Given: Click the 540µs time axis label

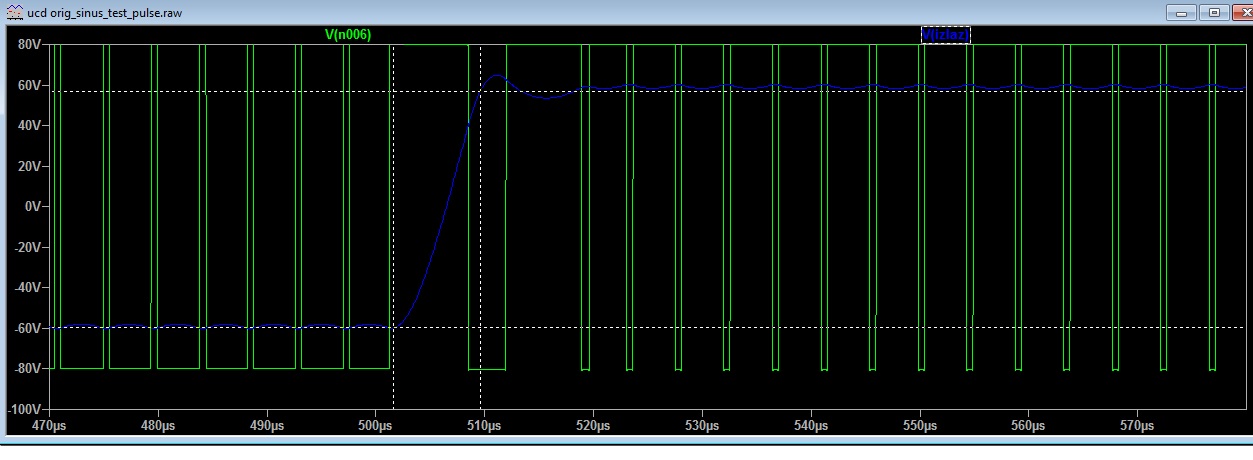Looking at the screenshot, I should click(811, 426).
